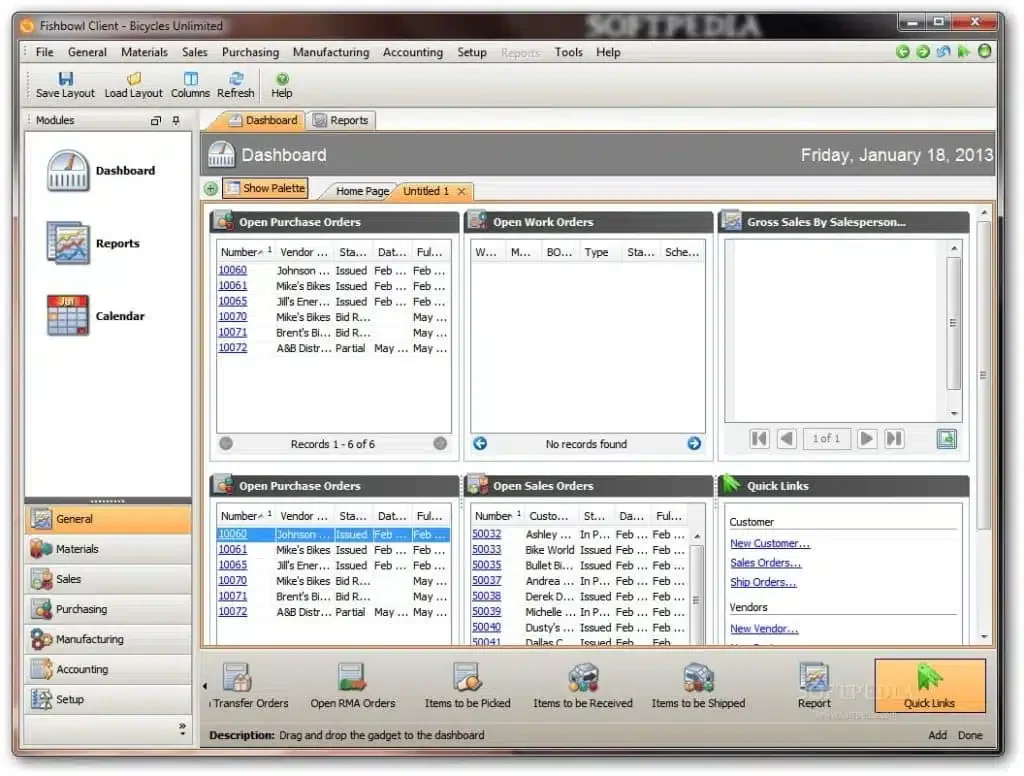
Task: Click the export icon in Gross Sales report
Action: tap(946, 438)
